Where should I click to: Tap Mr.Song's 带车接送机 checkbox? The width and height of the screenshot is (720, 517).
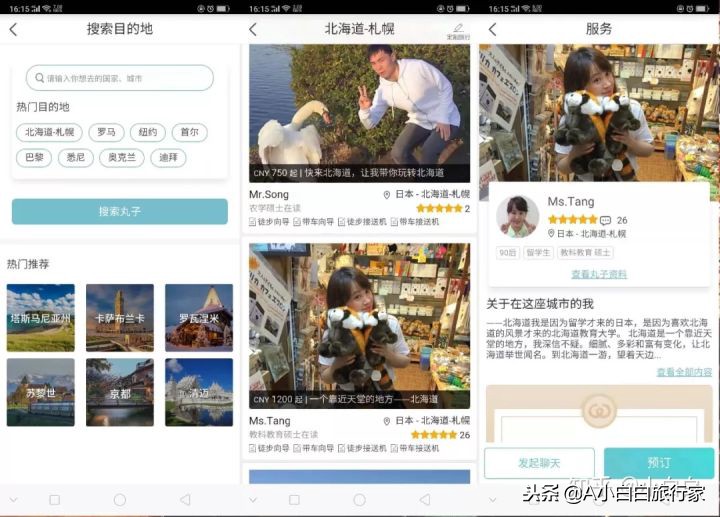pyautogui.click(x=394, y=222)
